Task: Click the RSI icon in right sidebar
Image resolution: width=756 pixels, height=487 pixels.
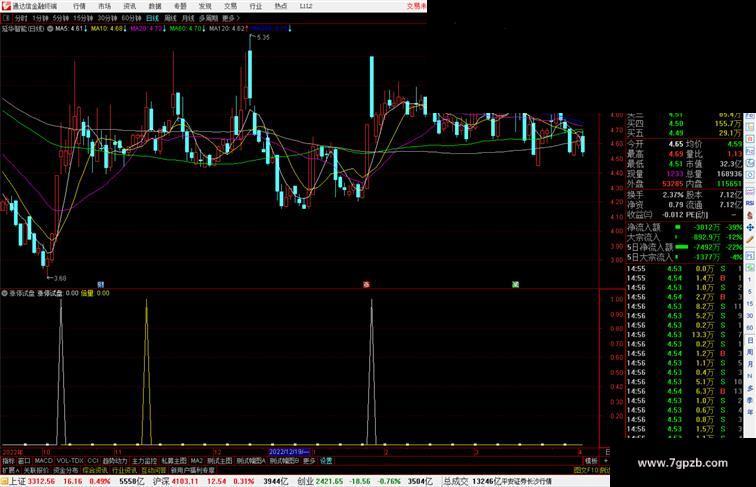Action: [x=750, y=203]
